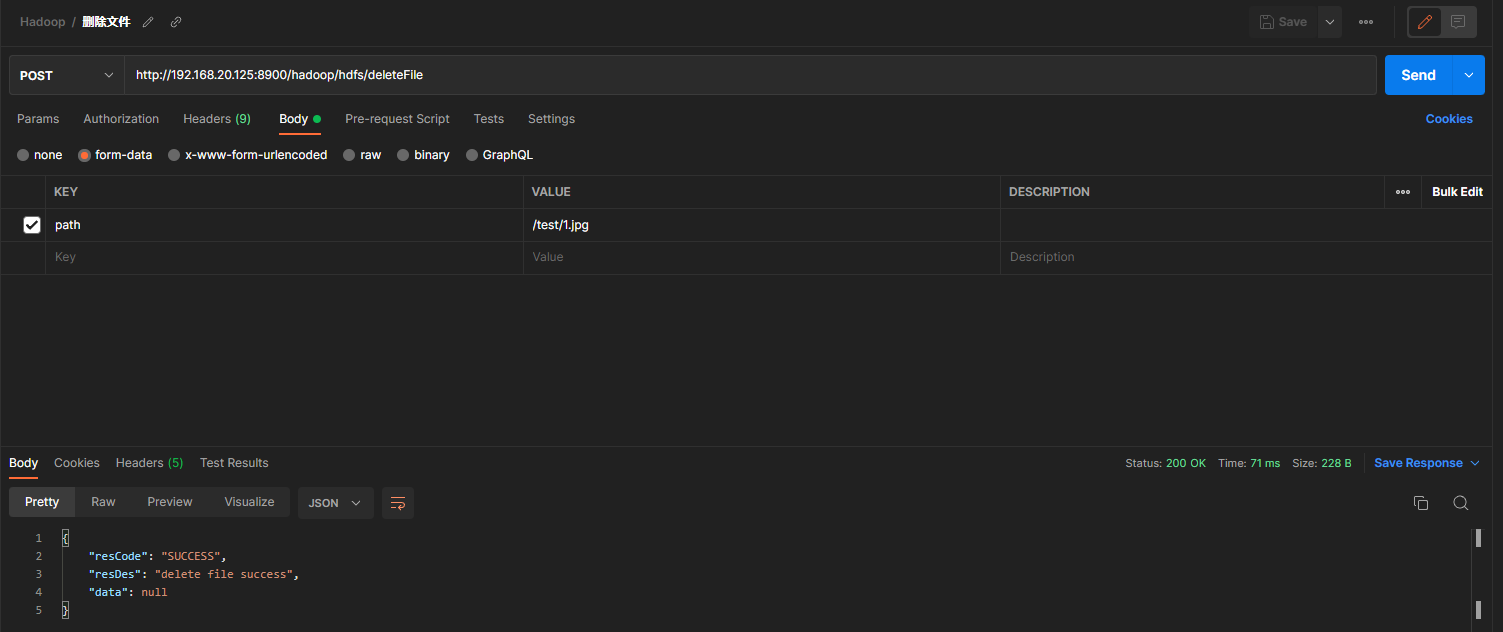Viewport: 1503px width, 632px height.
Task: Open the POST method dropdown
Action: pyautogui.click(x=67, y=75)
